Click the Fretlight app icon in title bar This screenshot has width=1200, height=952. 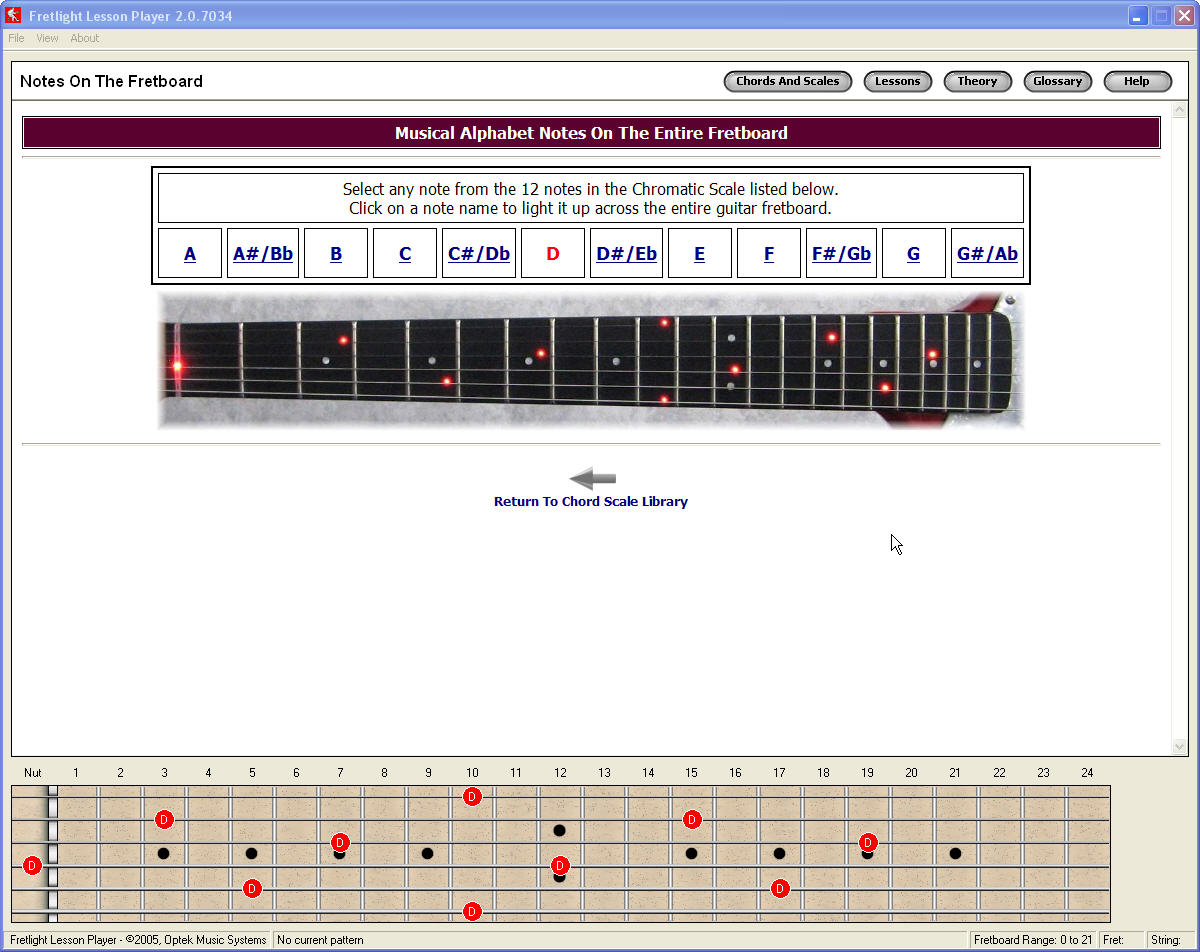(x=13, y=15)
